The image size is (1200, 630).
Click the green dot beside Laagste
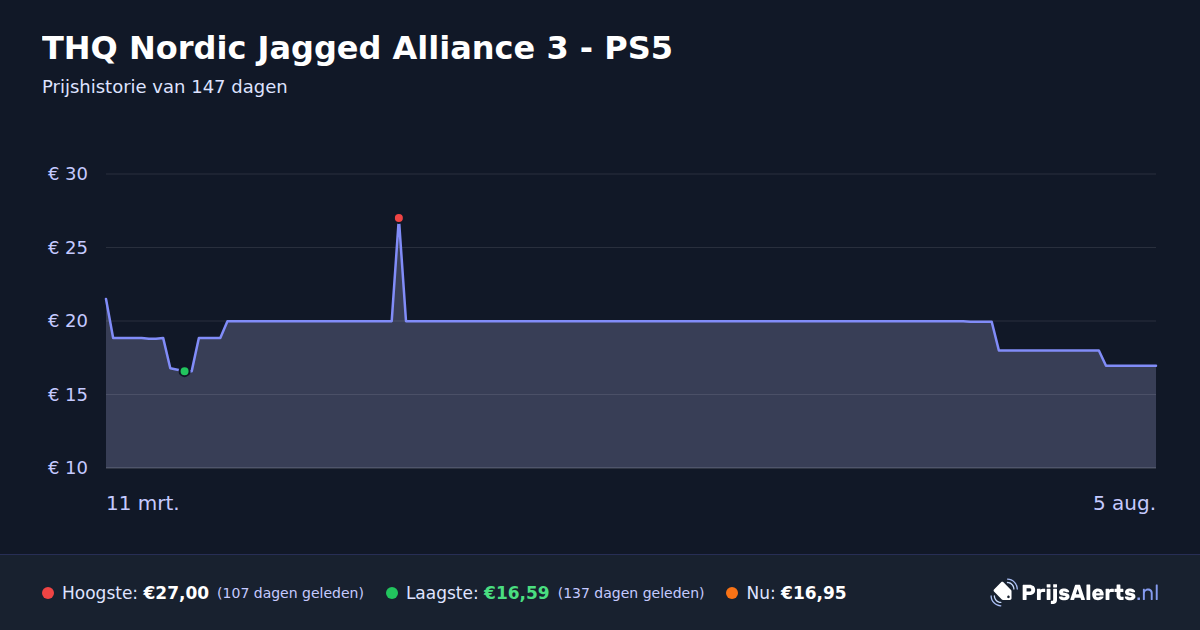(x=392, y=593)
